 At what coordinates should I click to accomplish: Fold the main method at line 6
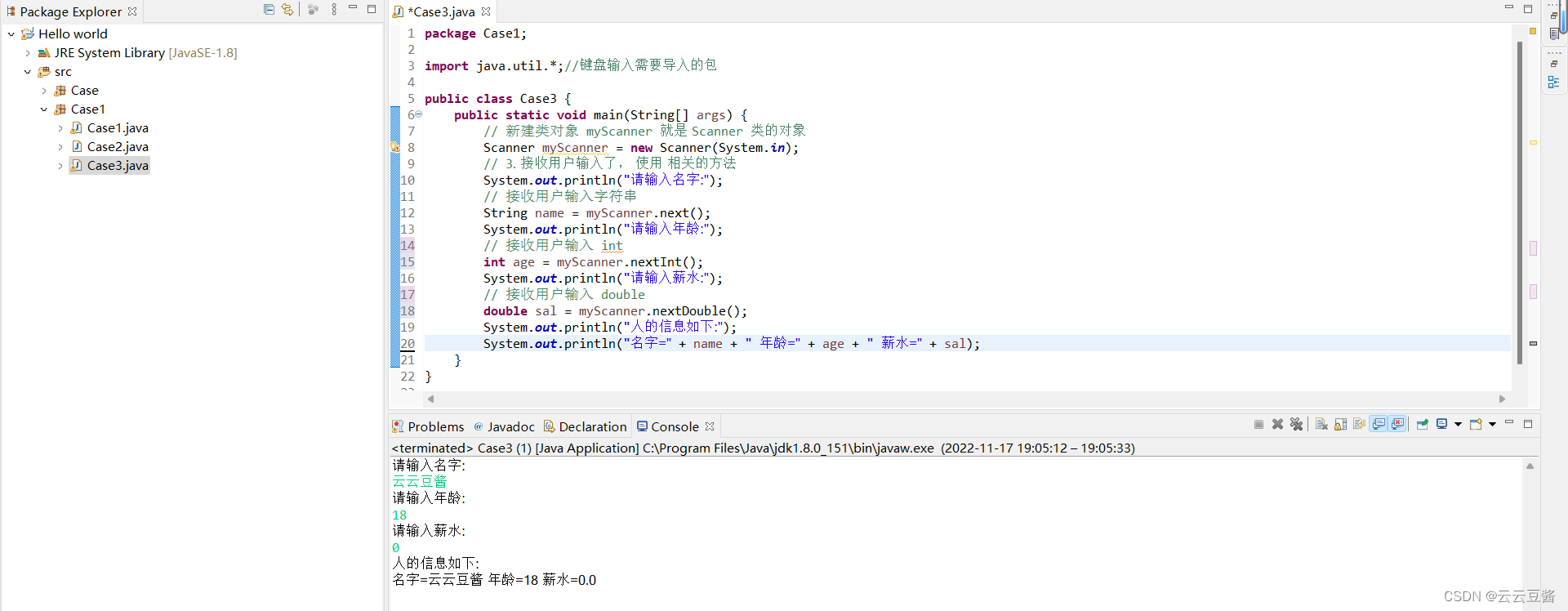tap(418, 114)
